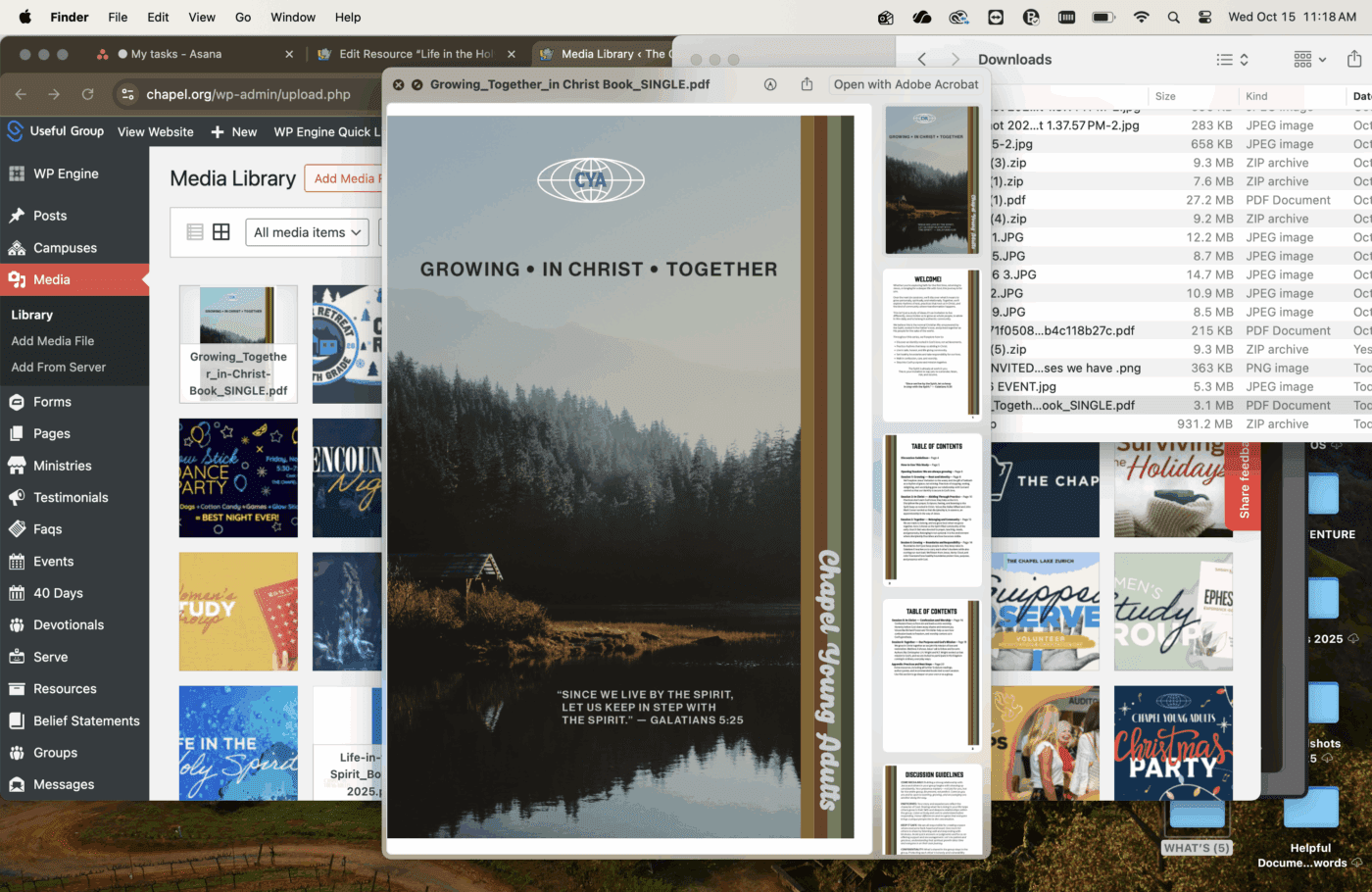Select the Welcome page thumbnail in preview
This screenshot has width=1372, height=892.
[x=931, y=345]
